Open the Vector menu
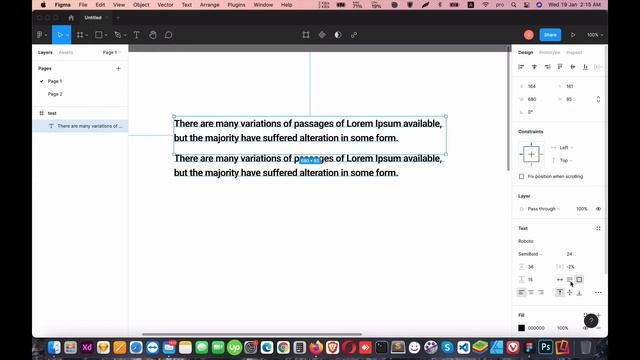This screenshot has width=640, height=360. (165, 5)
